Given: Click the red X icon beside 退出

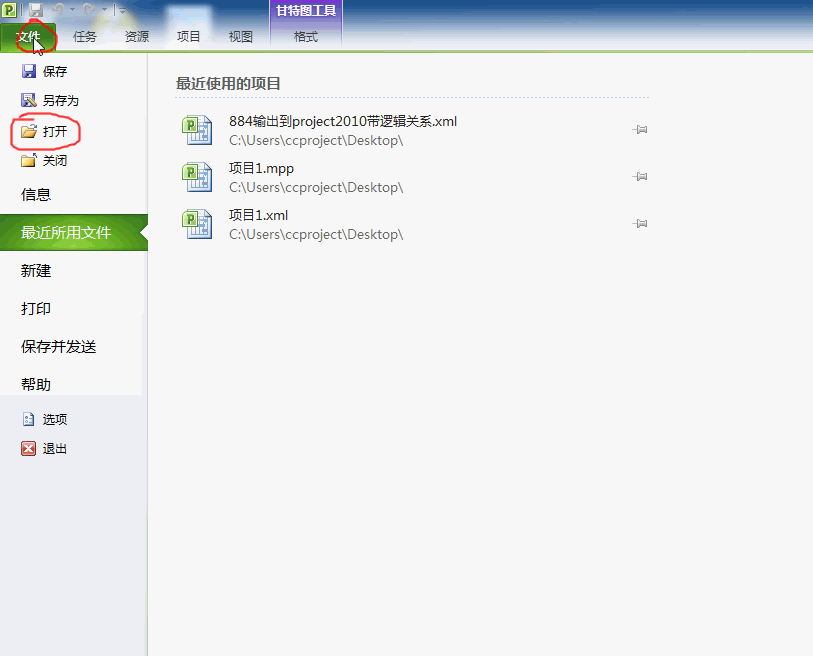Looking at the screenshot, I should tap(29, 449).
